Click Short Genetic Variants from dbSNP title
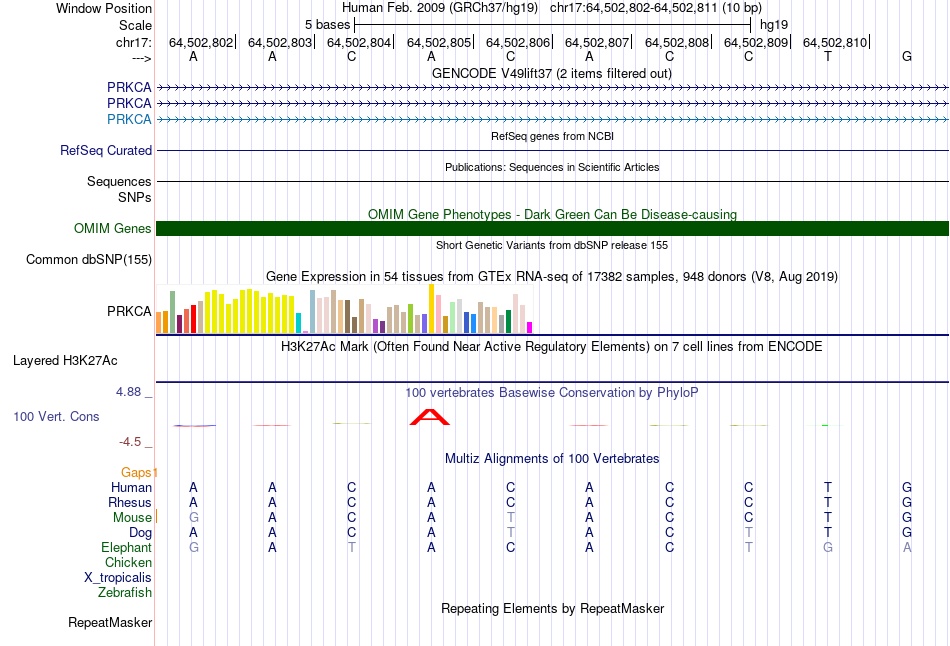950x646 pixels. point(552,245)
